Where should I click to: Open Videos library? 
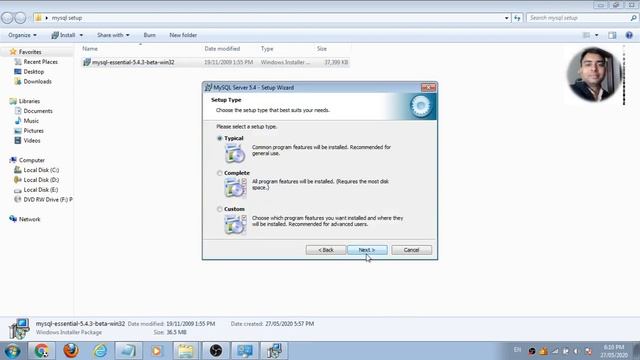pos(31,140)
